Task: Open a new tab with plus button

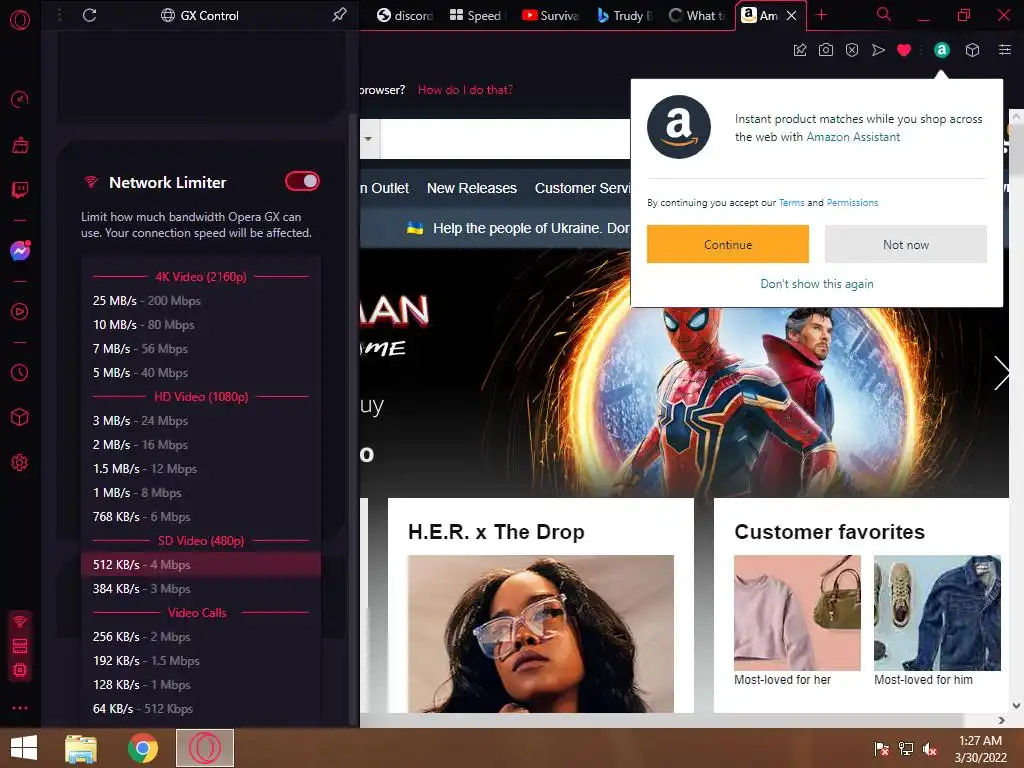Action: [x=822, y=15]
